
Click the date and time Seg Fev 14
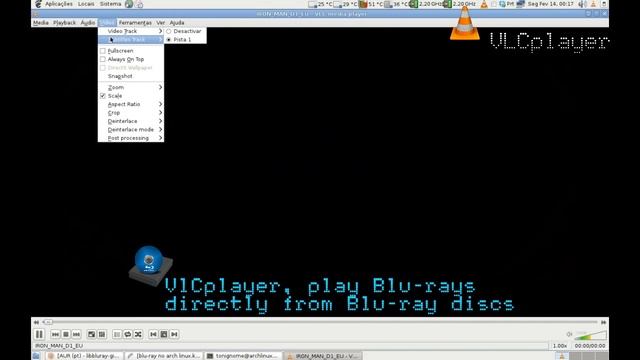coord(551,4)
